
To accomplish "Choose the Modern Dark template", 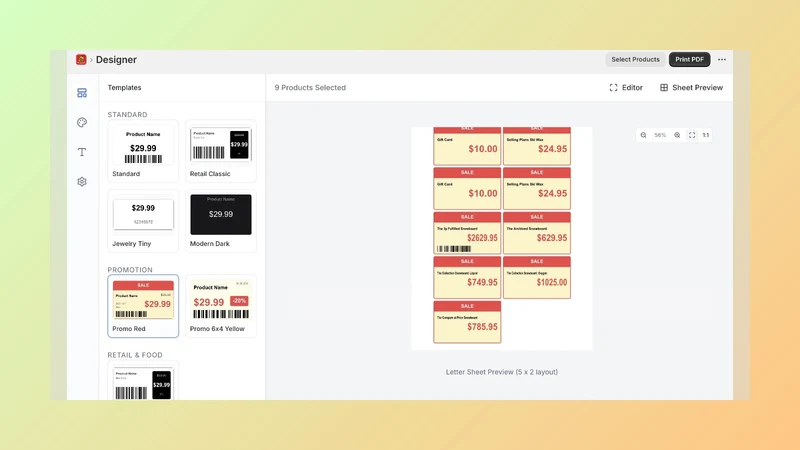I will pos(220,221).
